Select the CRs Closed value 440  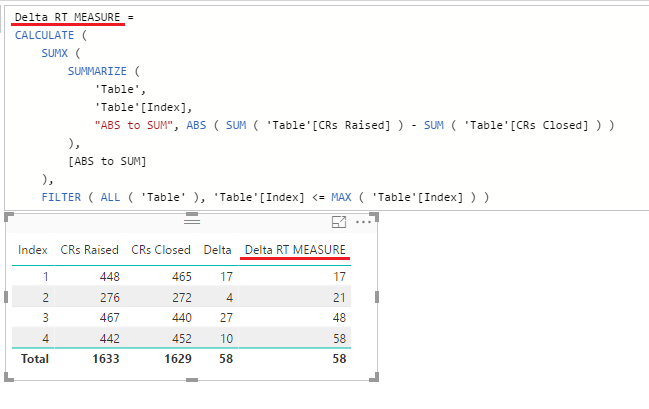(182, 318)
